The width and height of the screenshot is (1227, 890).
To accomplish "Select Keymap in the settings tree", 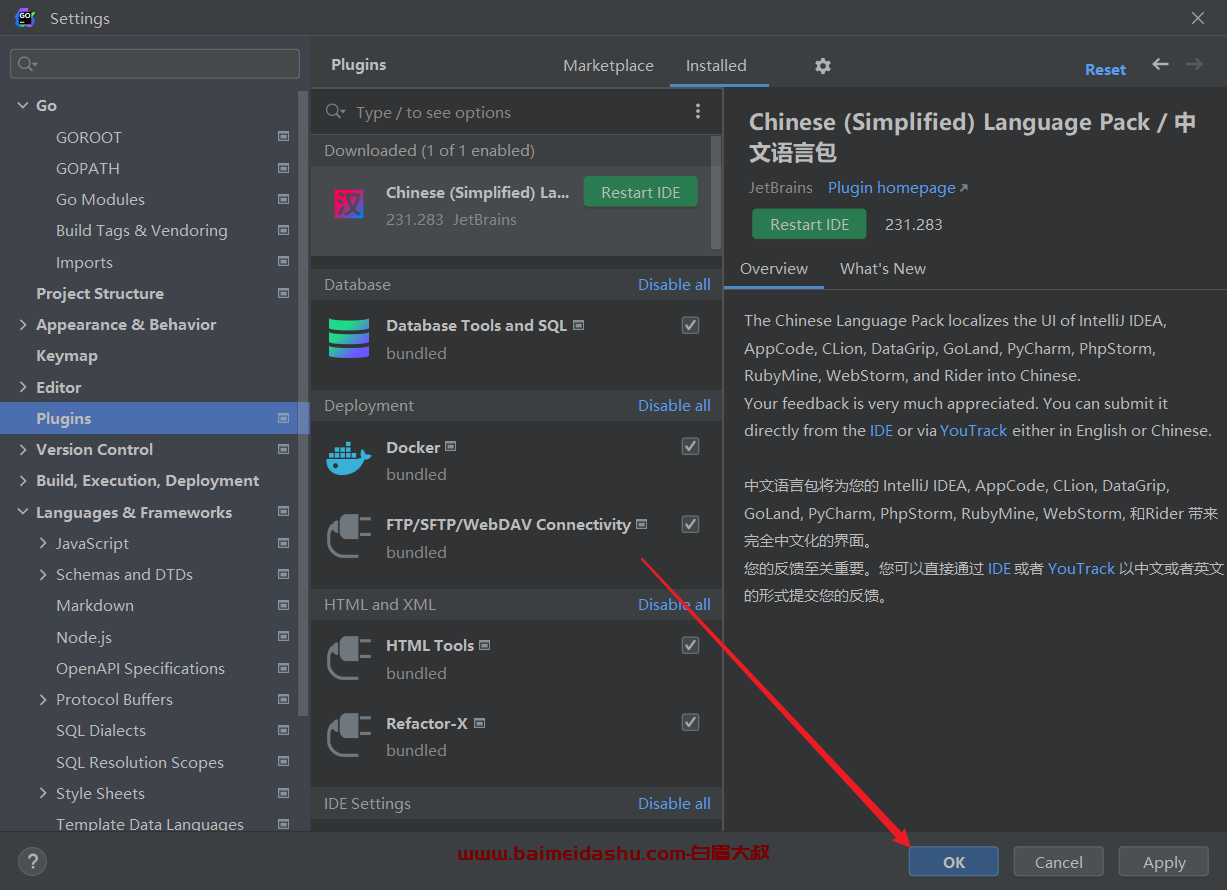I will tap(67, 355).
